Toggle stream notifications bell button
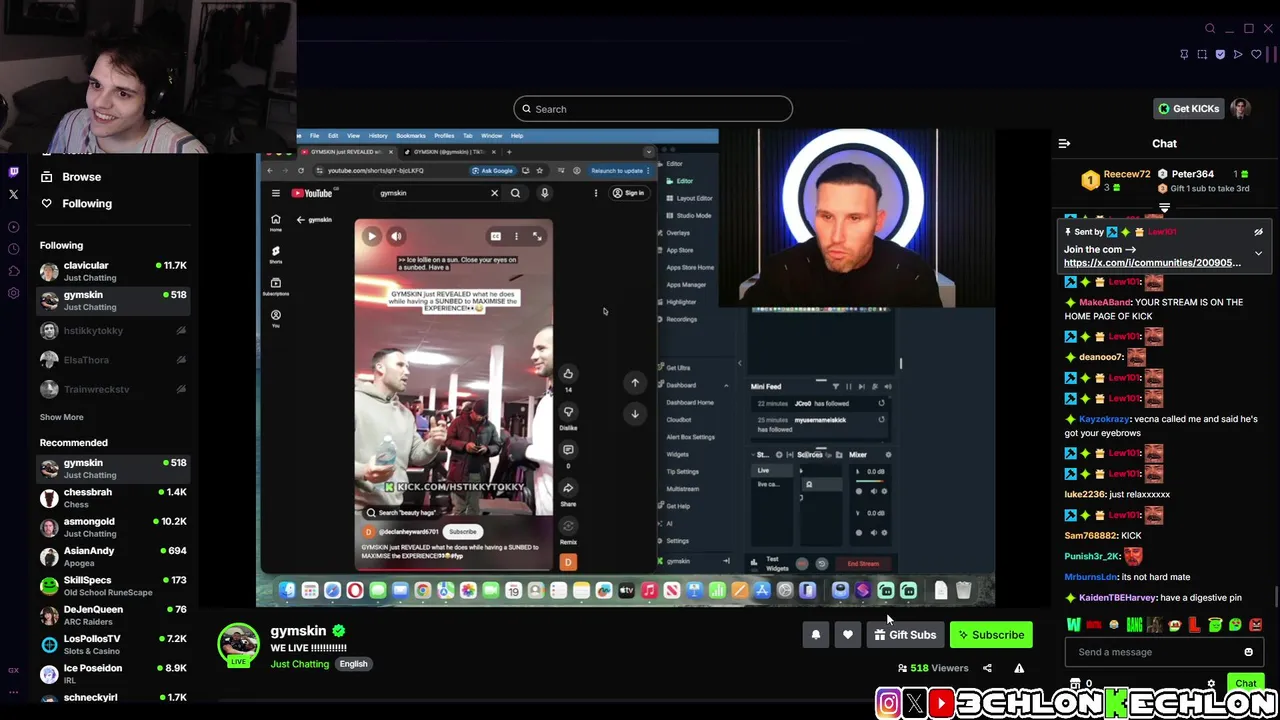The width and height of the screenshot is (1280, 720). pyautogui.click(x=815, y=635)
